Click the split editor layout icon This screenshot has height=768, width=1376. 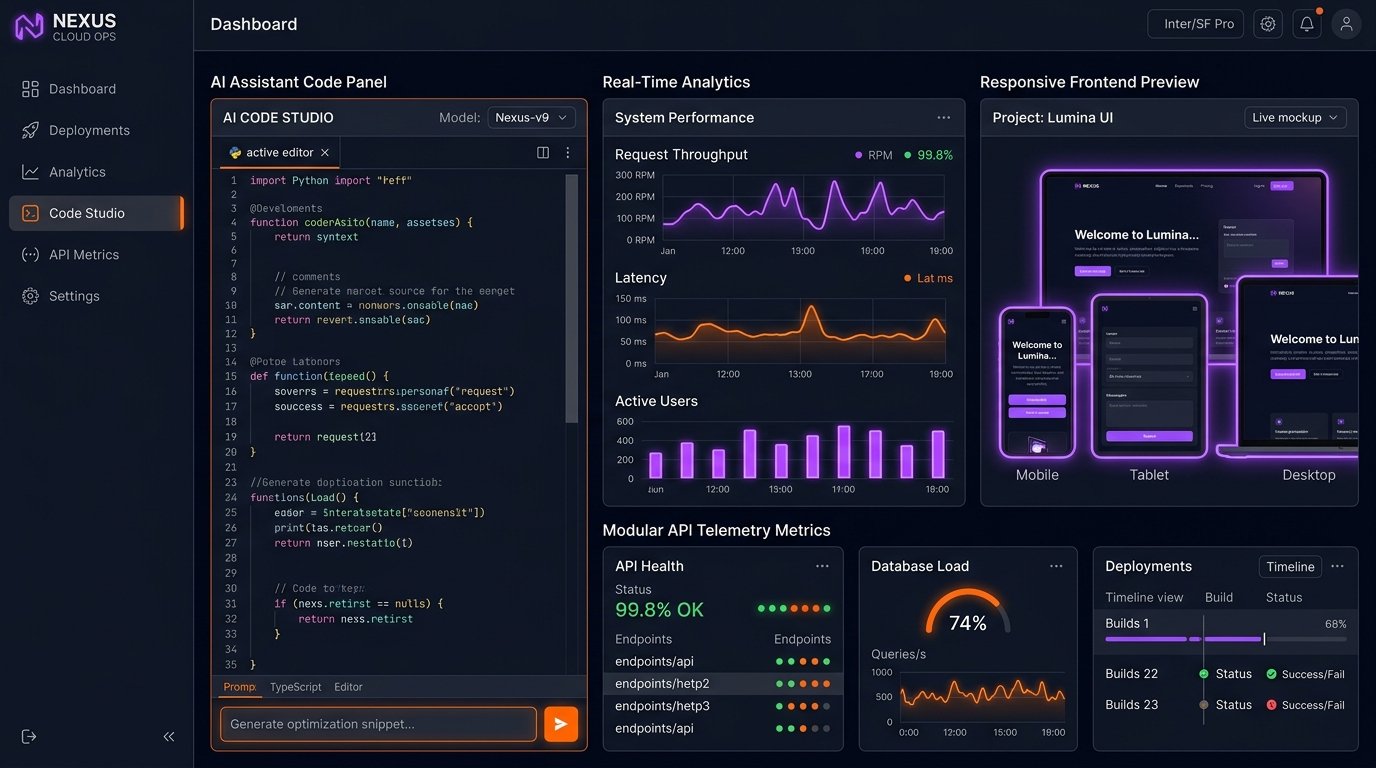point(543,153)
